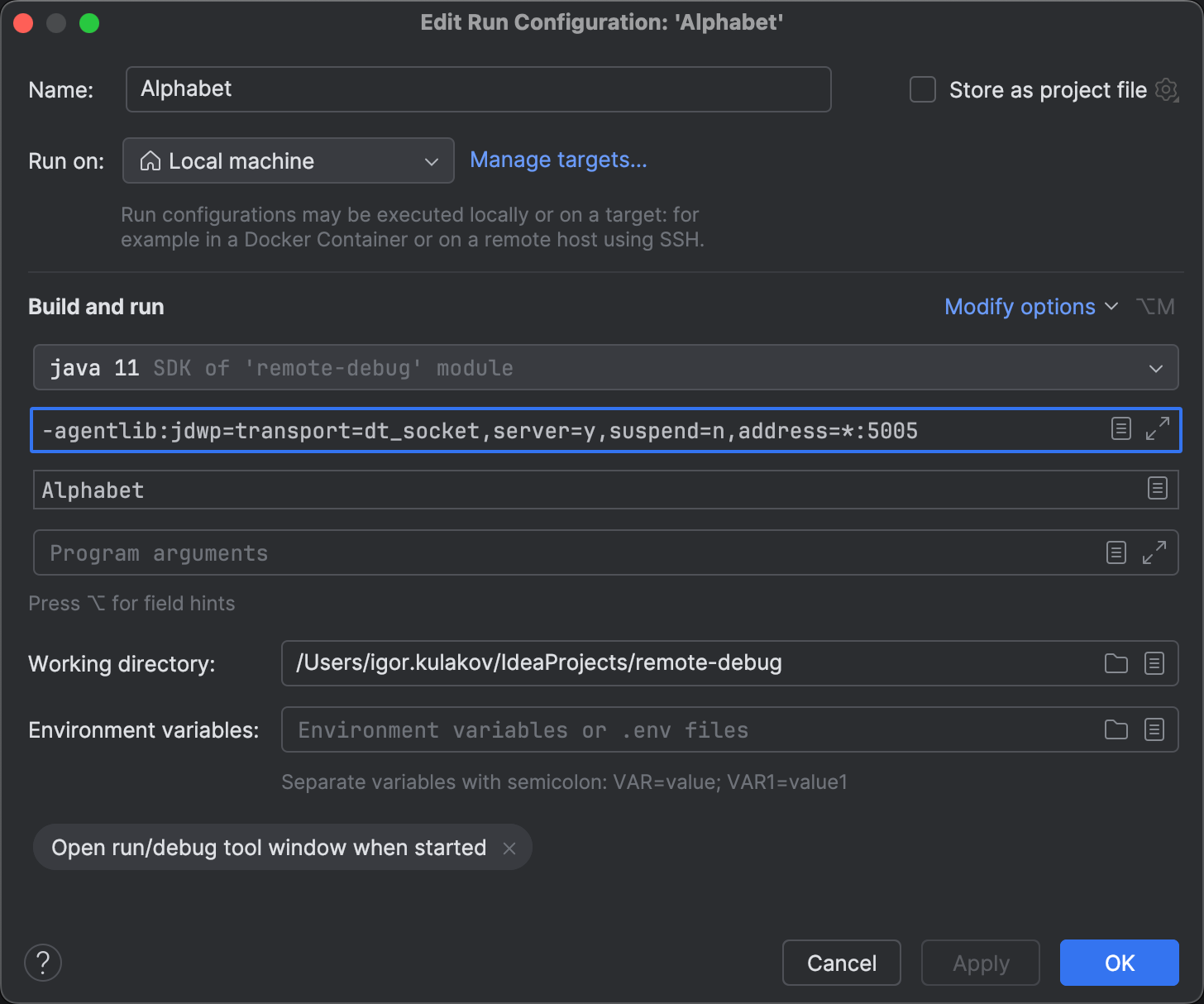
Task: Insert a macro into the VM options field
Action: [1121, 429]
